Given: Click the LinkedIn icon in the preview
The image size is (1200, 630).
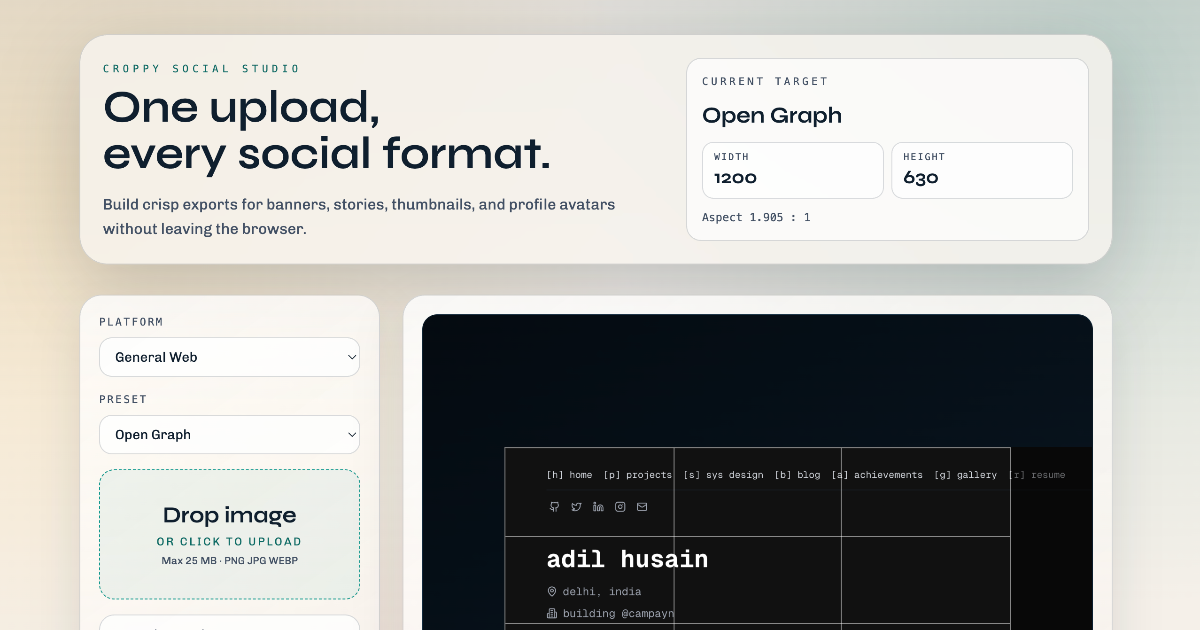Looking at the screenshot, I should point(598,507).
